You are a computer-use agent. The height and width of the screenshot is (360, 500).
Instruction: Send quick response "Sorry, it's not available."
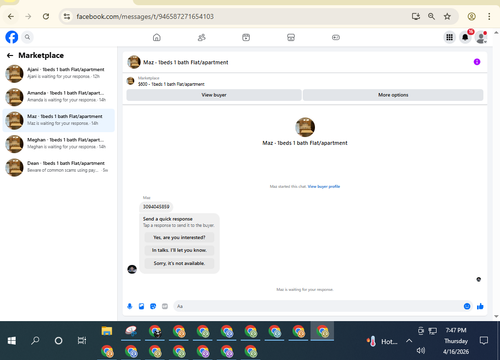click(179, 263)
